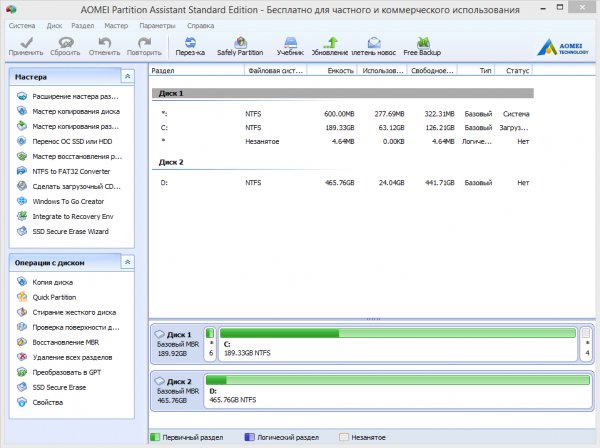600x448 pixels.
Task: Open Мастер копирования раздела wizard
Action: (x=68, y=126)
